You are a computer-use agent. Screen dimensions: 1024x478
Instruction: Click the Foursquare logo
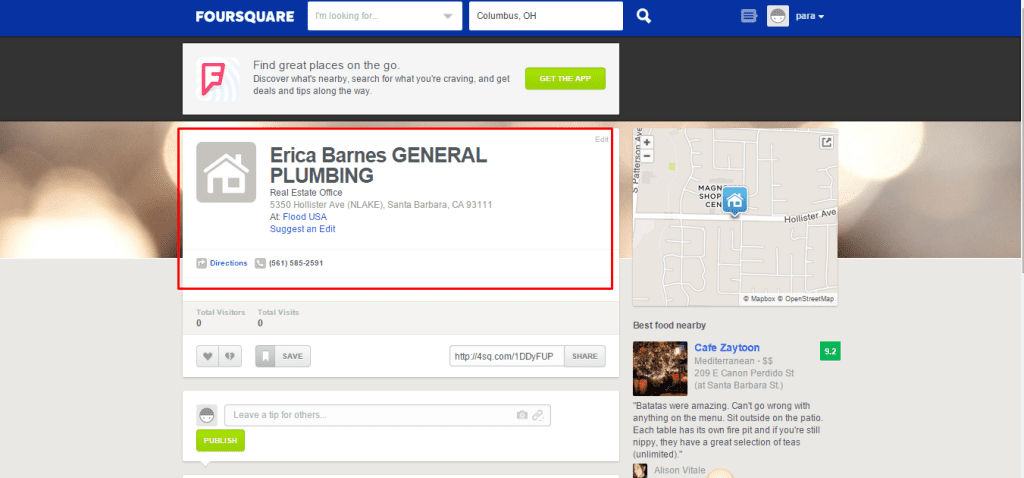245,16
